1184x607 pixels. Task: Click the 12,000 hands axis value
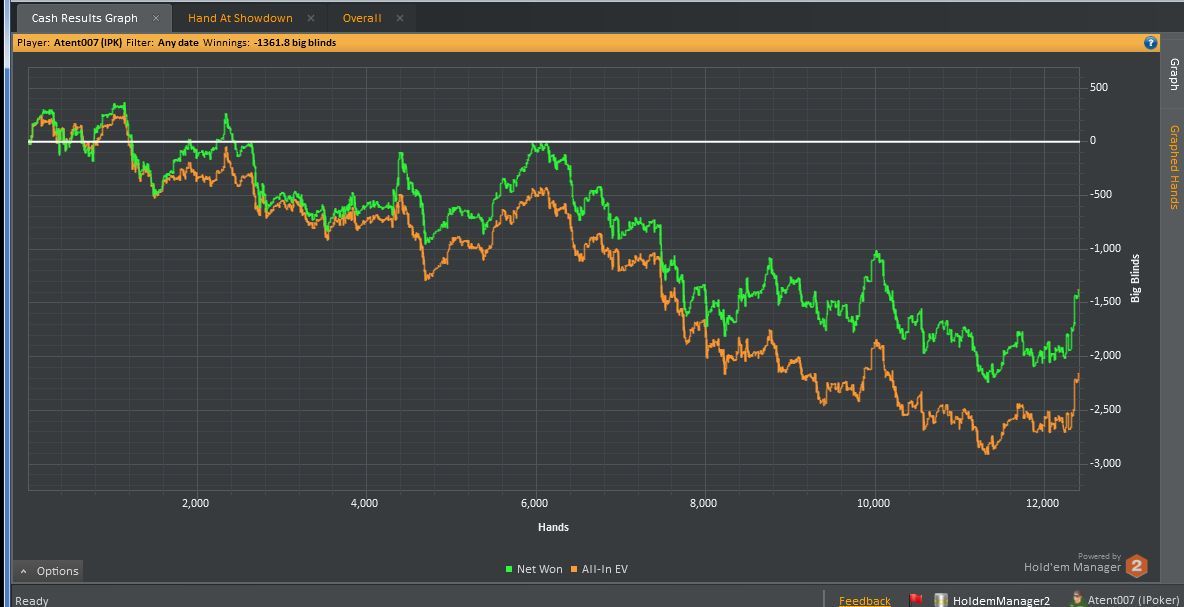coord(1043,503)
